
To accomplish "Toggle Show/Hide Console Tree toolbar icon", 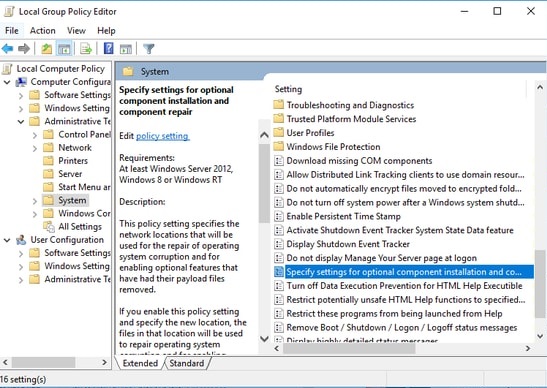I will click(x=64, y=48).
